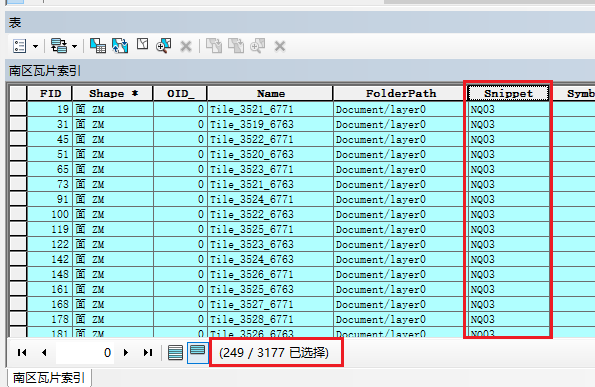This screenshot has height=387, width=595.
Task: Click the FID cell 161
Action: click(50, 289)
